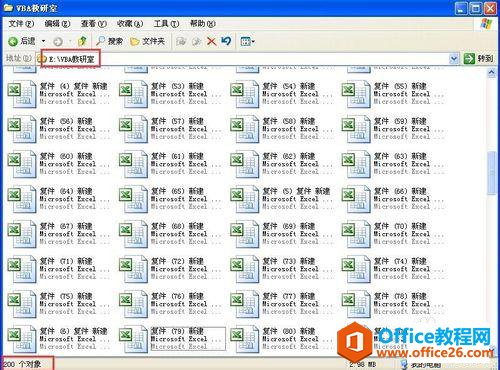This screenshot has height=370, width=500.
Task: Click status bar text 200 个对象
Action: [22, 364]
